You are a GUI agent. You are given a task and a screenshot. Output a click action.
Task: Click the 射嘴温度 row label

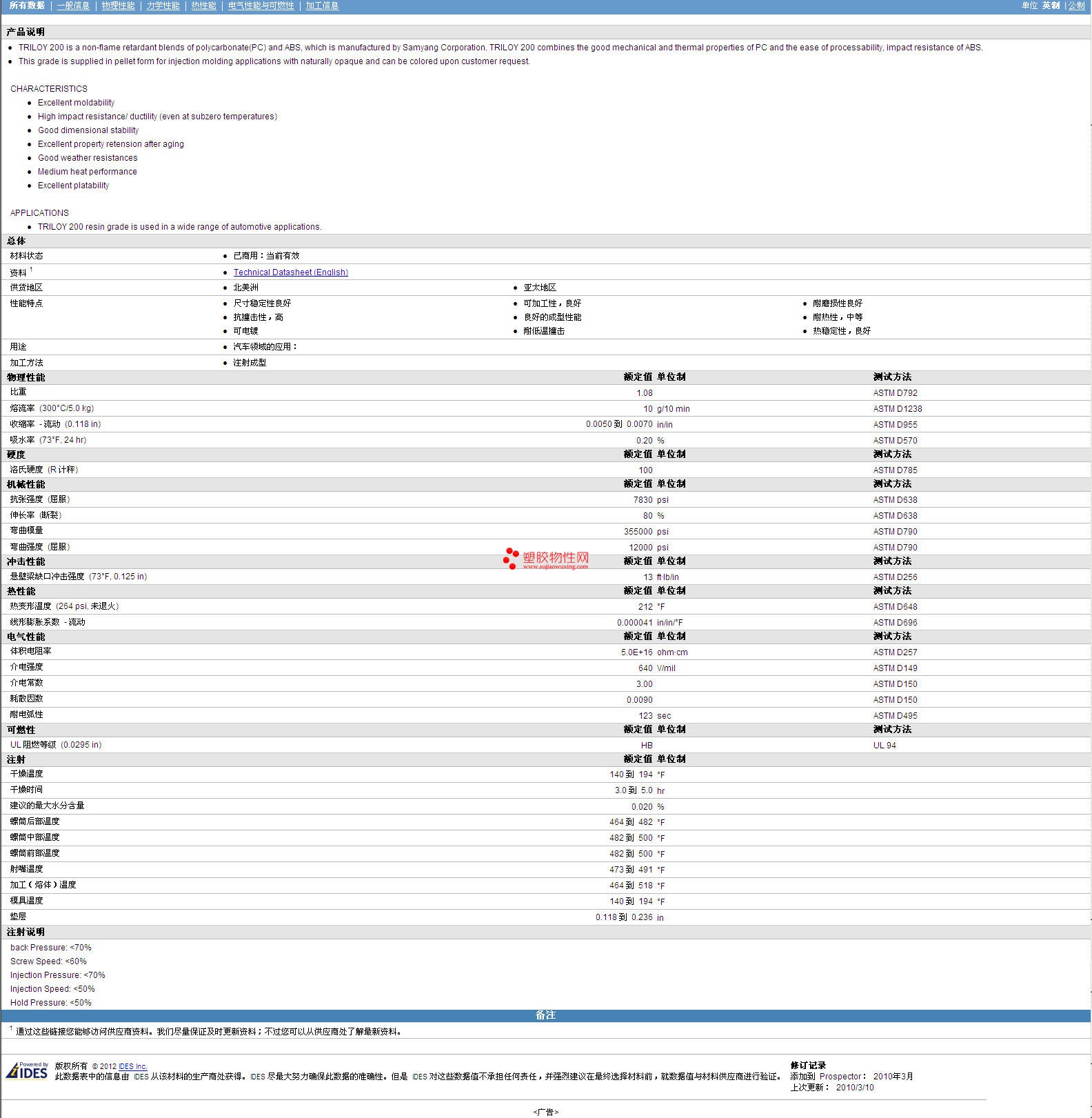[x=26, y=869]
